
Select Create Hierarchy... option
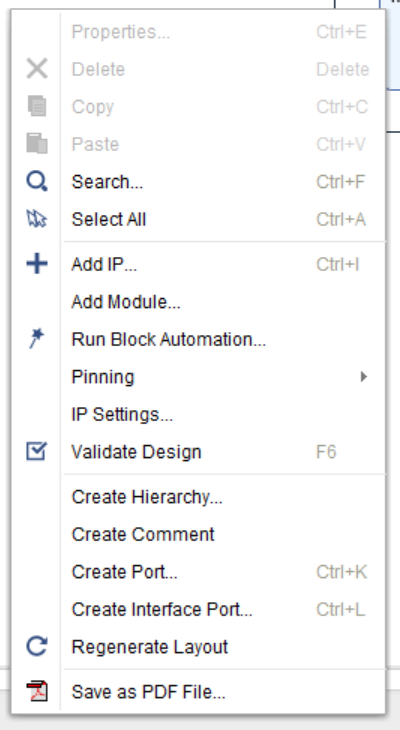[x=223, y=497]
